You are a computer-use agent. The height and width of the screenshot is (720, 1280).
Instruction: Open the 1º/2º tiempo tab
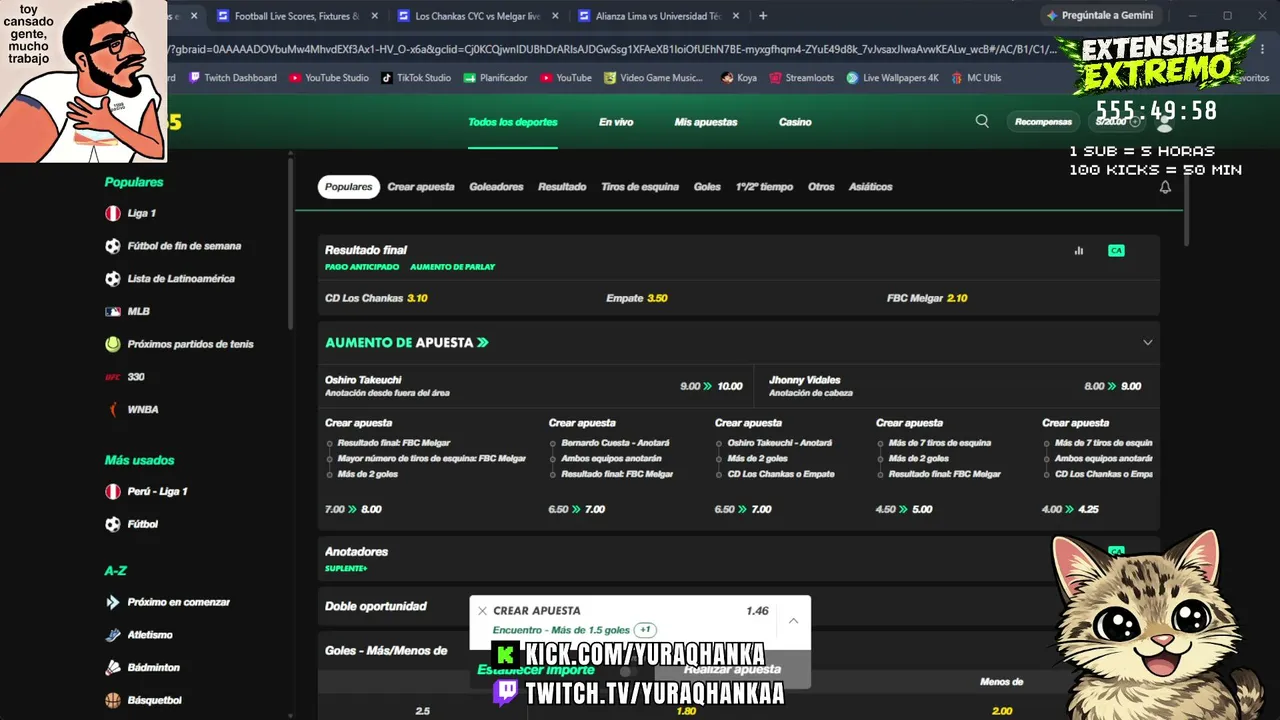764,187
